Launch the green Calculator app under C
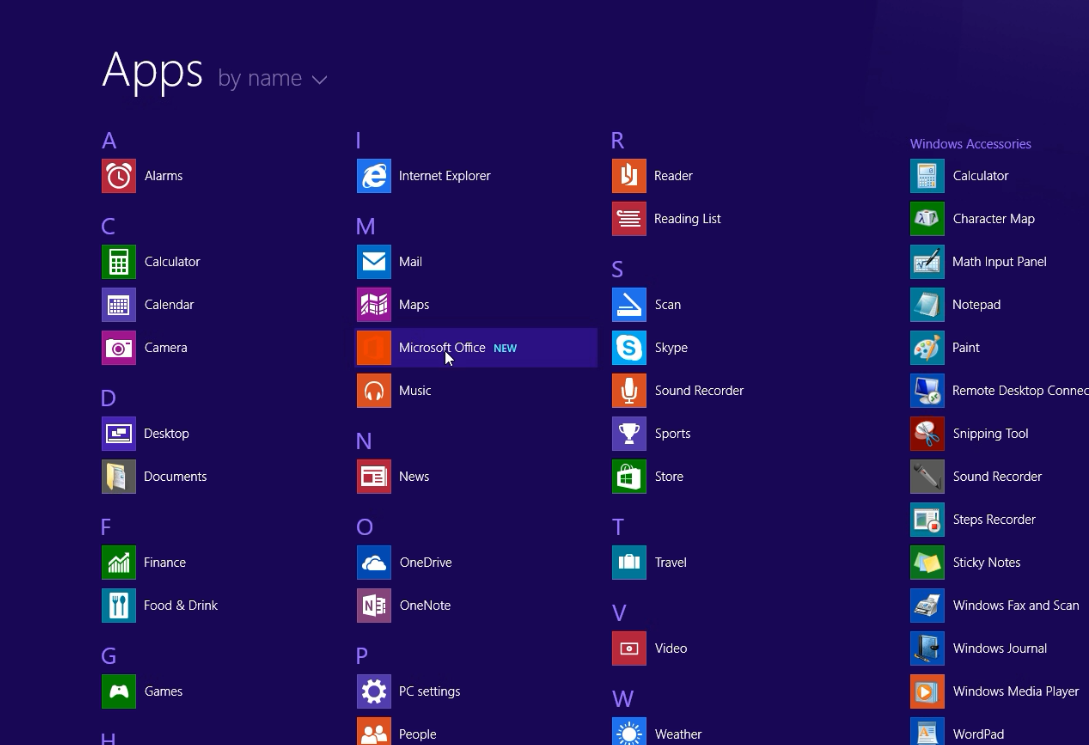Viewport: 1089px width, 745px height. (x=119, y=262)
